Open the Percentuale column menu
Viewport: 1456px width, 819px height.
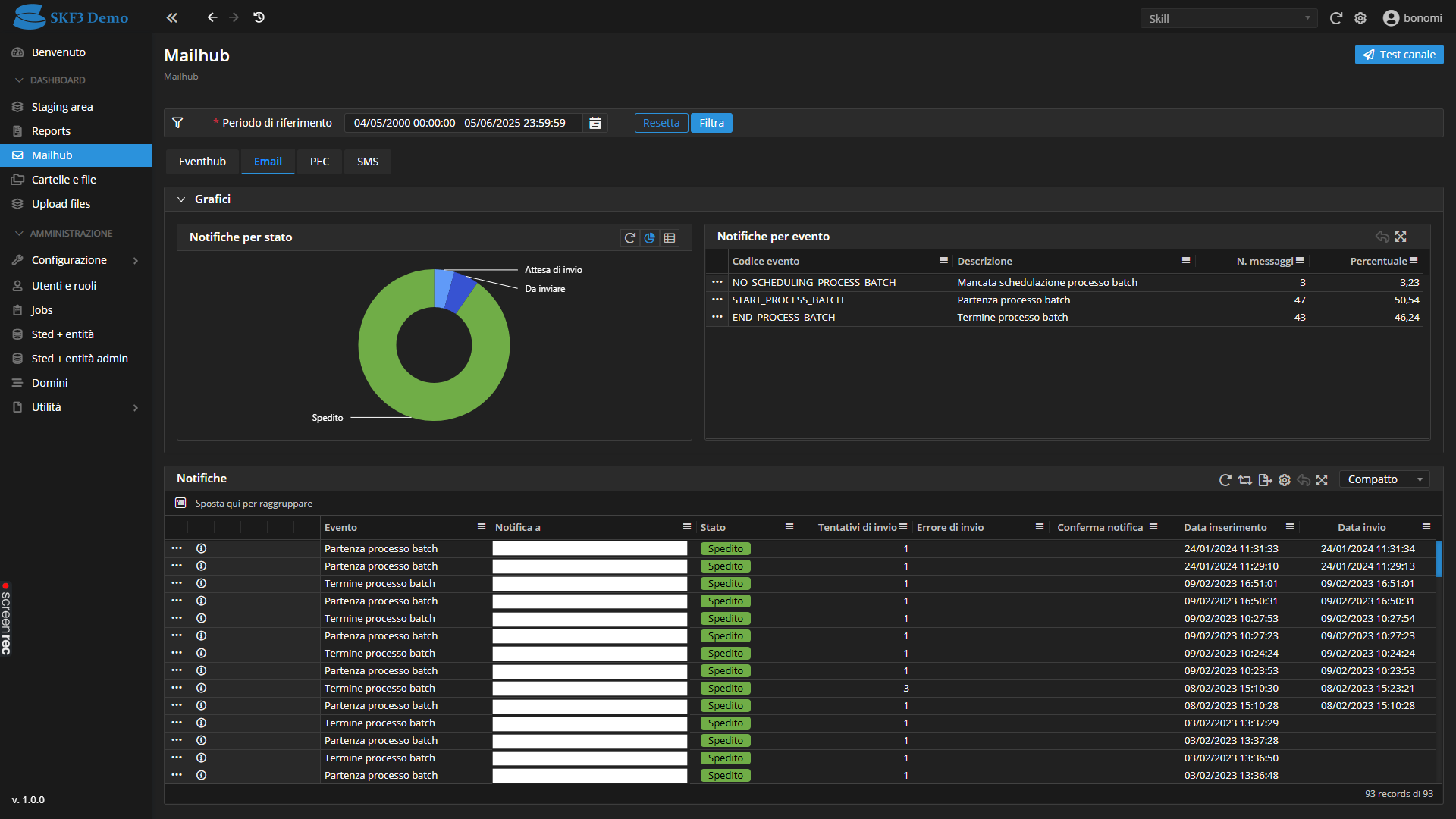(1414, 261)
